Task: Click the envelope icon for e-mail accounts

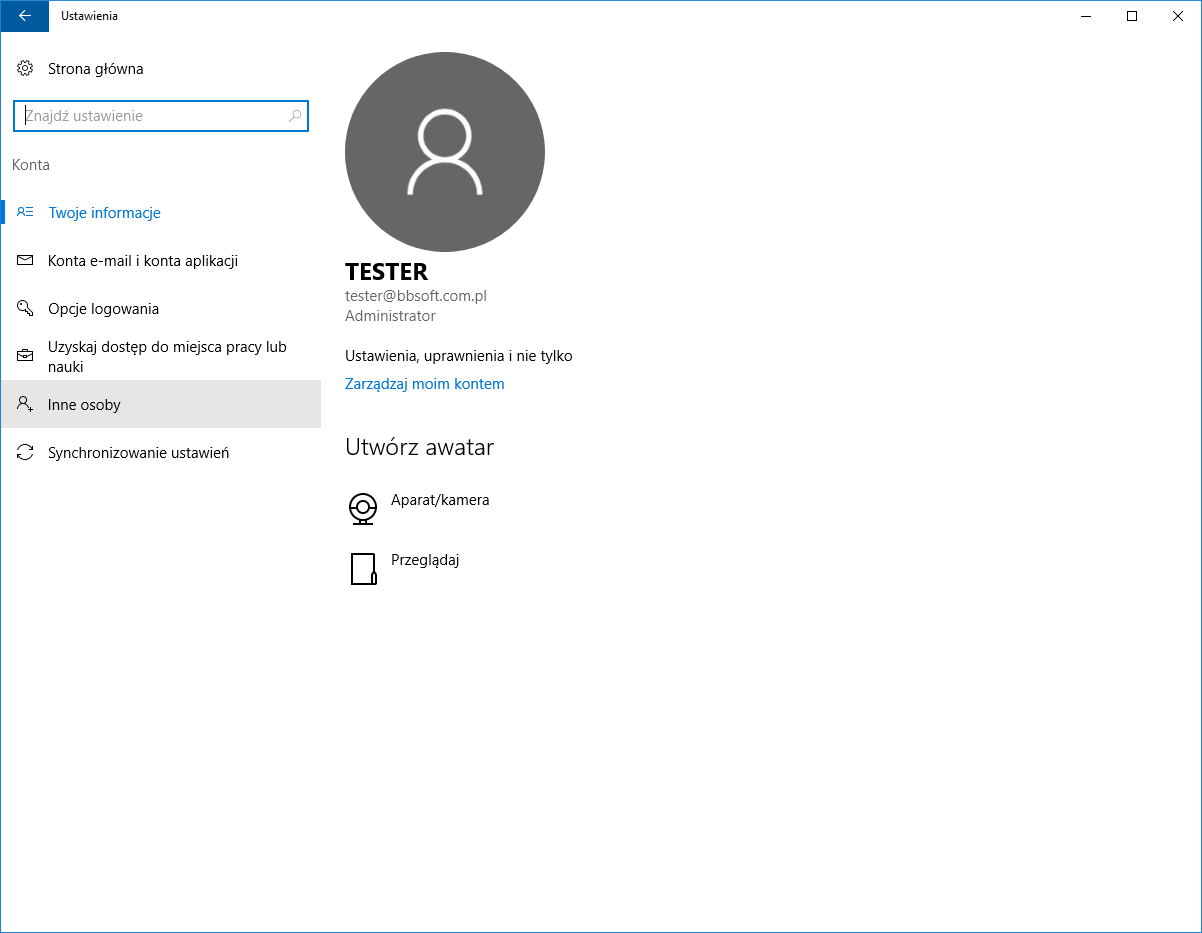Action: click(x=26, y=261)
